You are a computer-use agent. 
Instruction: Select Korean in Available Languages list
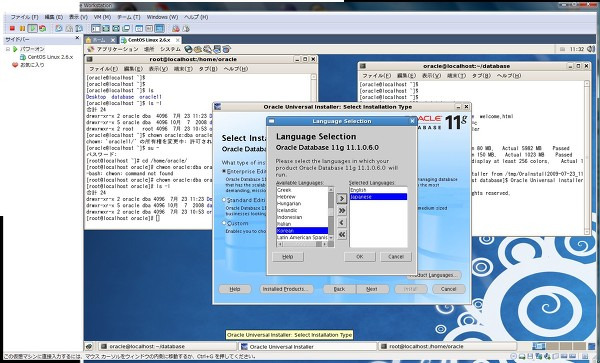point(302,231)
